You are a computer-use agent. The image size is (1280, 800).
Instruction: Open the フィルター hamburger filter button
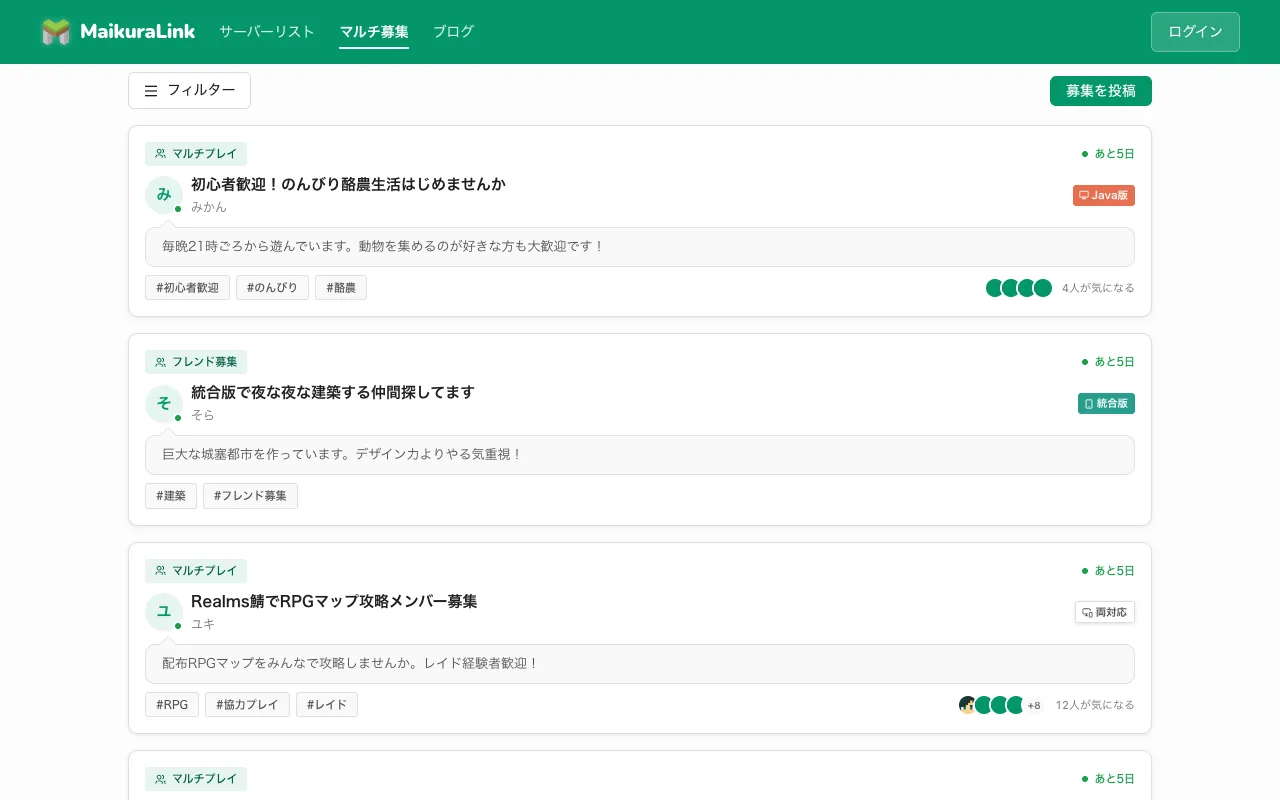pyautogui.click(x=189, y=90)
